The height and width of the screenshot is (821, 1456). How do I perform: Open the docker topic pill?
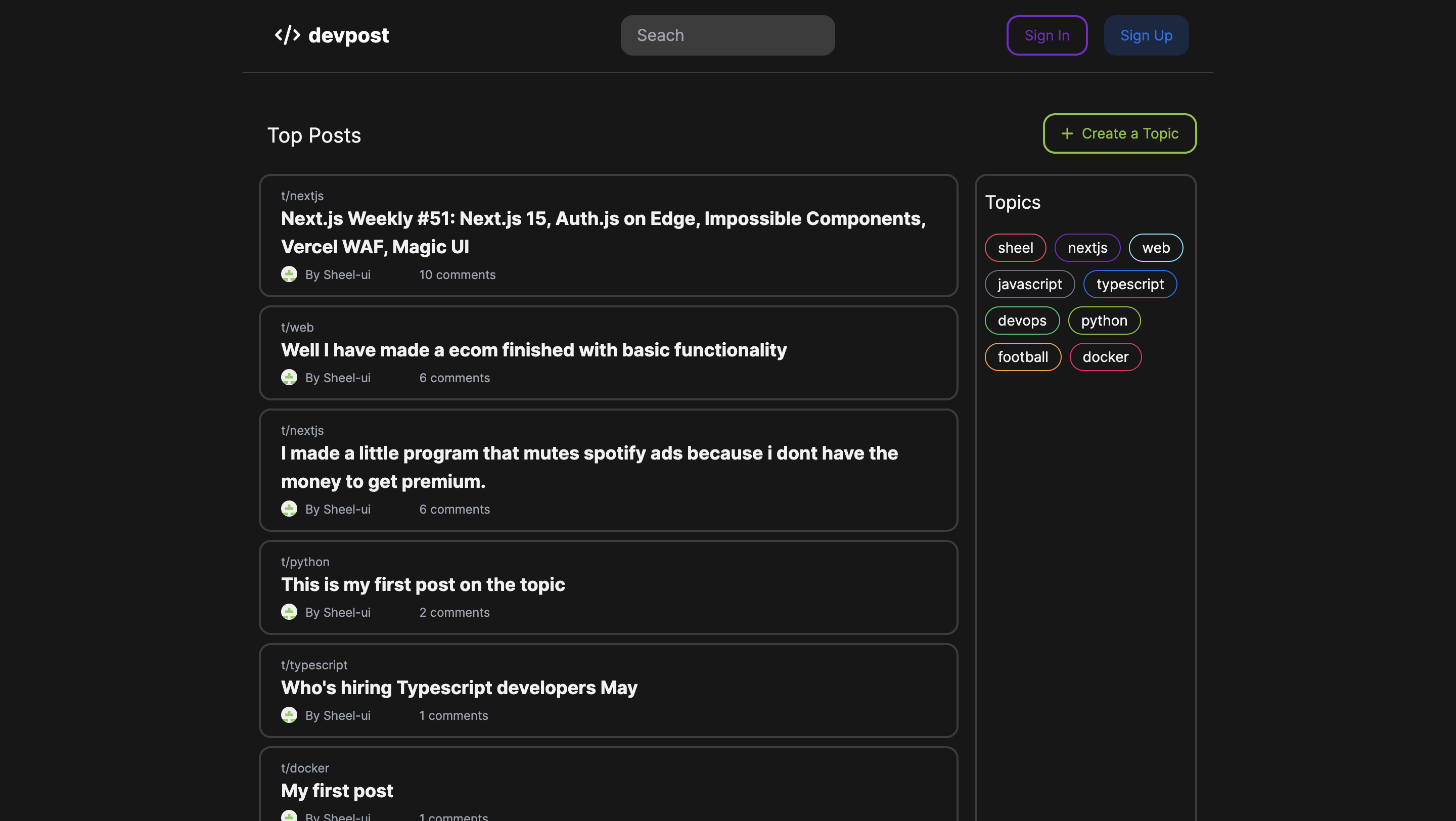pos(1105,357)
